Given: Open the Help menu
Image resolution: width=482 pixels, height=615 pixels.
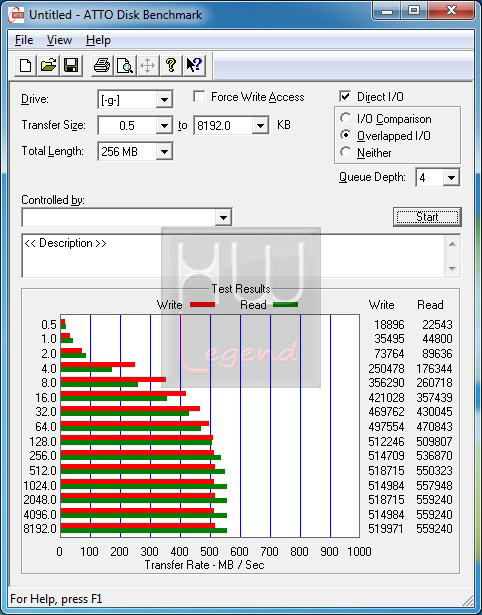Looking at the screenshot, I should coord(98,40).
